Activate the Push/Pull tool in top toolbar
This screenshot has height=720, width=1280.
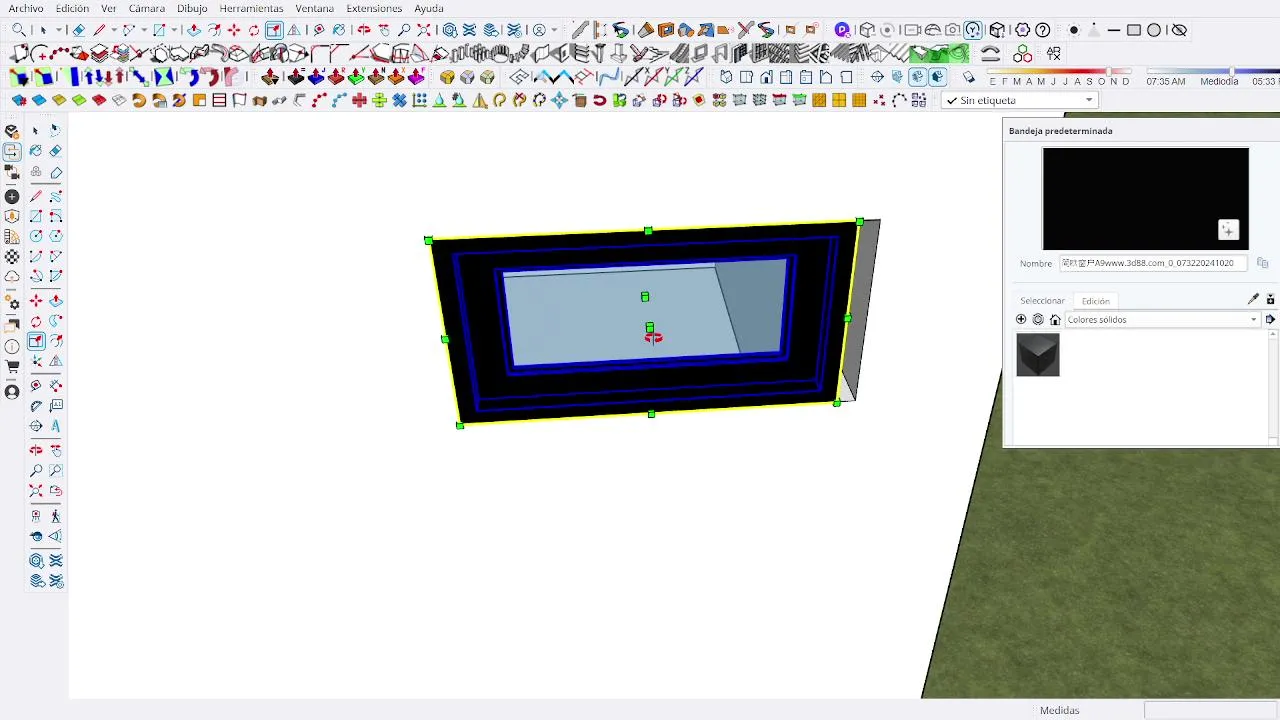point(194,30)
